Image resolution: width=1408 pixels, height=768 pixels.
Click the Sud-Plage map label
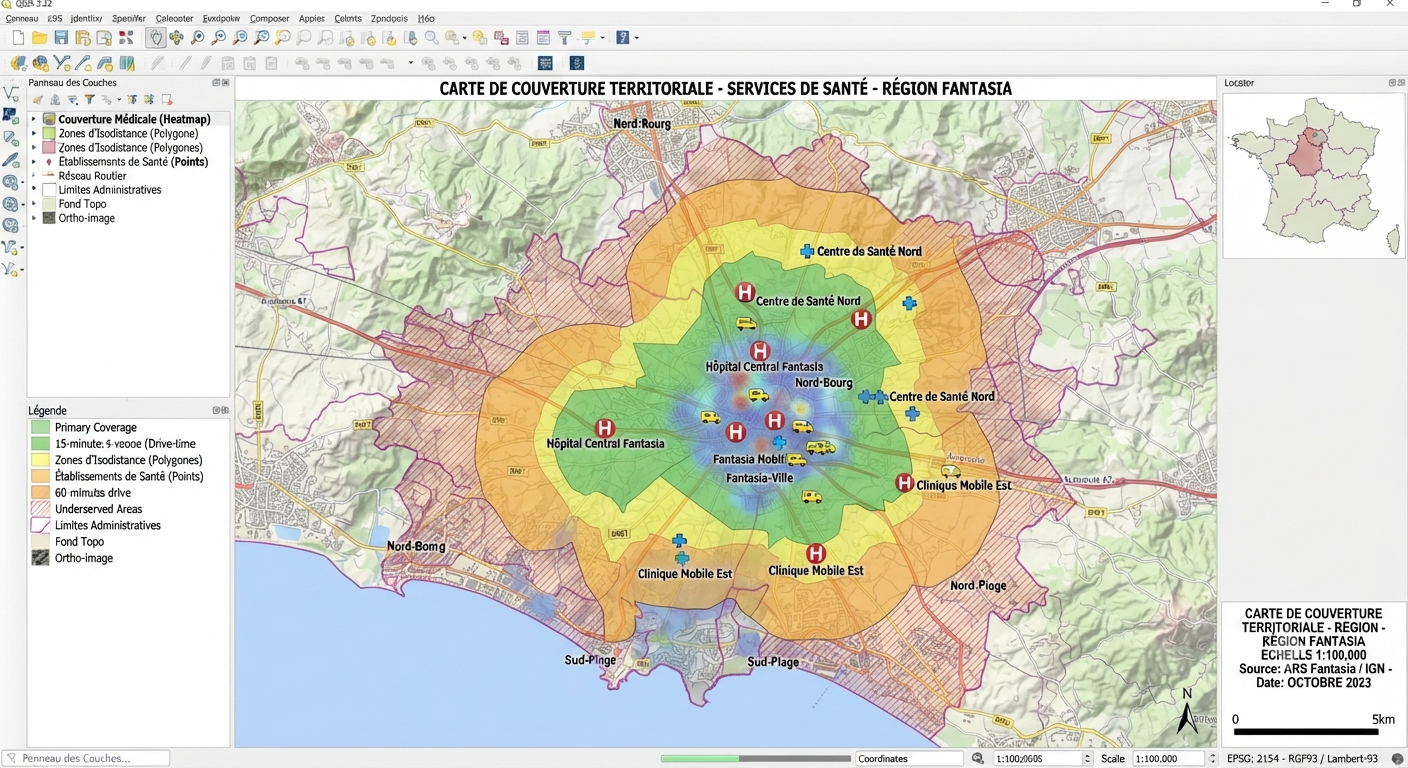pos(773,662)
